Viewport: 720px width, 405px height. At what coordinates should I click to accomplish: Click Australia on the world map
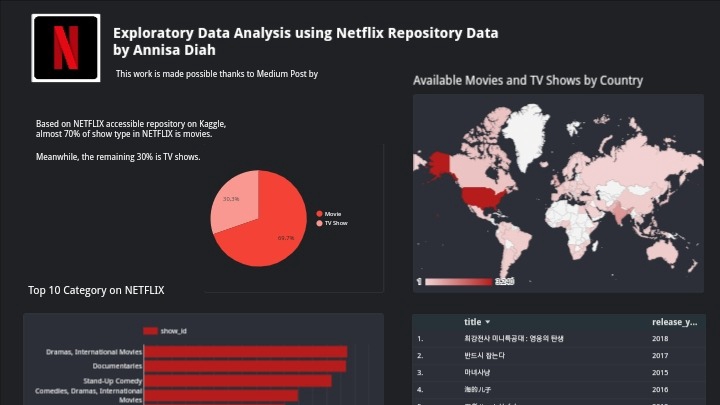(x=664, y=252)
